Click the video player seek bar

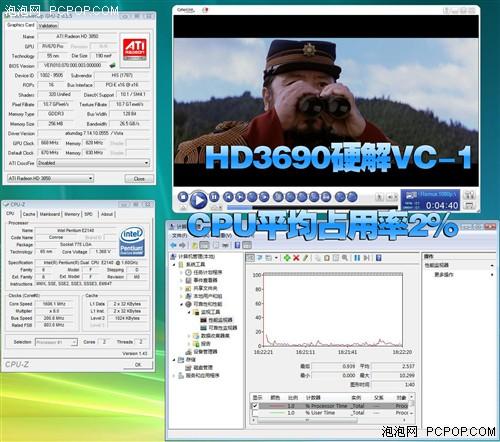coord(312,207)
